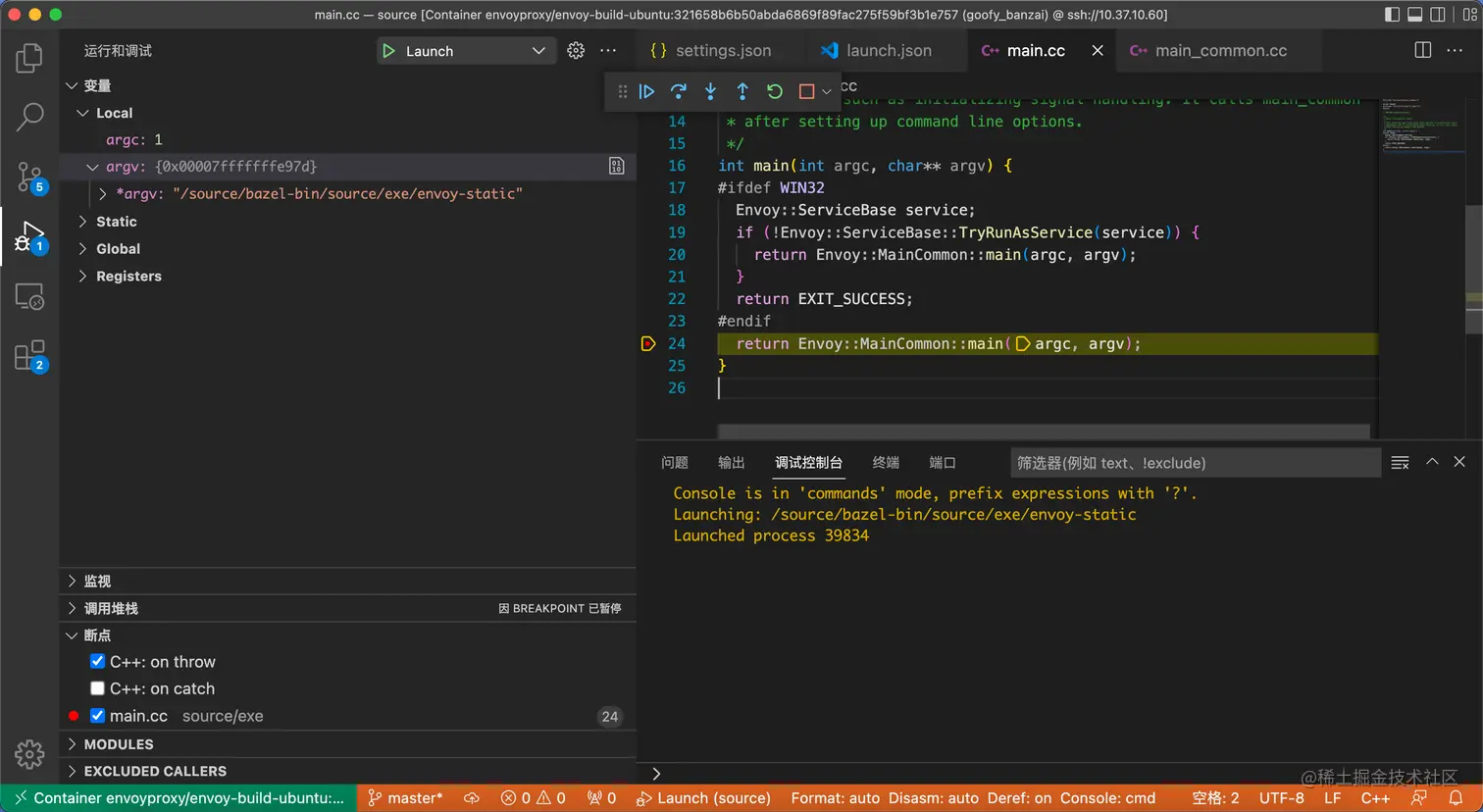Click the Continue debug button
The image size is (1483, 812).
[x=646, y=91]
